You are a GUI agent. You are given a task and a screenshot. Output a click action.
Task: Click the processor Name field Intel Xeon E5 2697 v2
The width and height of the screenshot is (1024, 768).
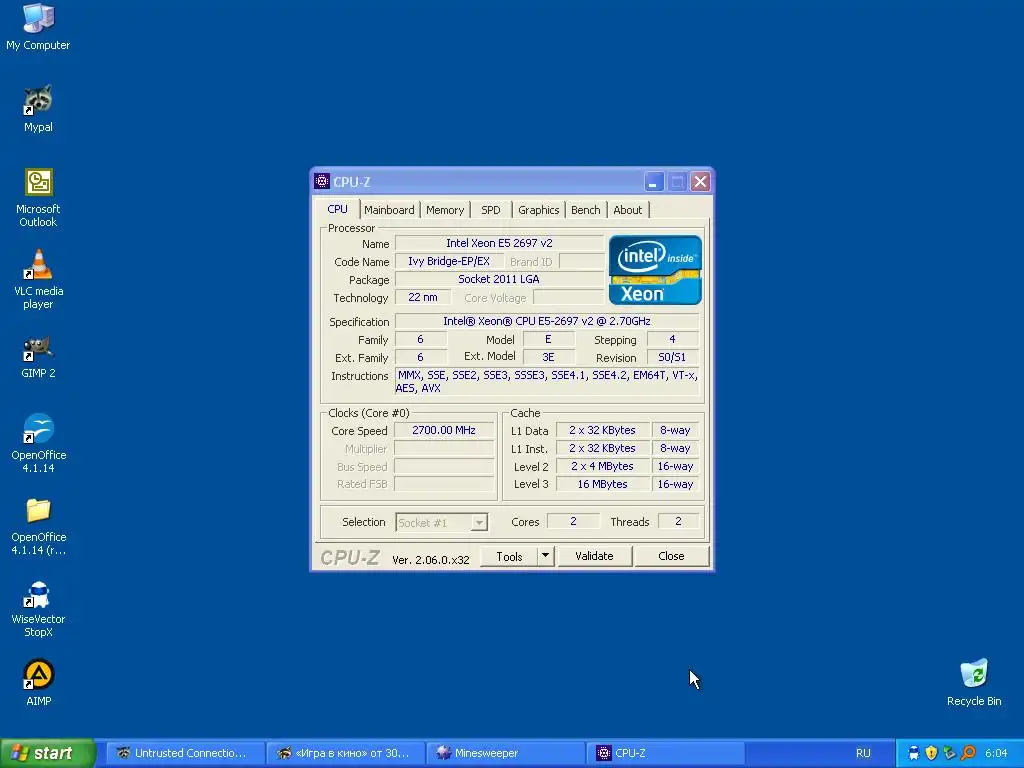coord(499,243)
